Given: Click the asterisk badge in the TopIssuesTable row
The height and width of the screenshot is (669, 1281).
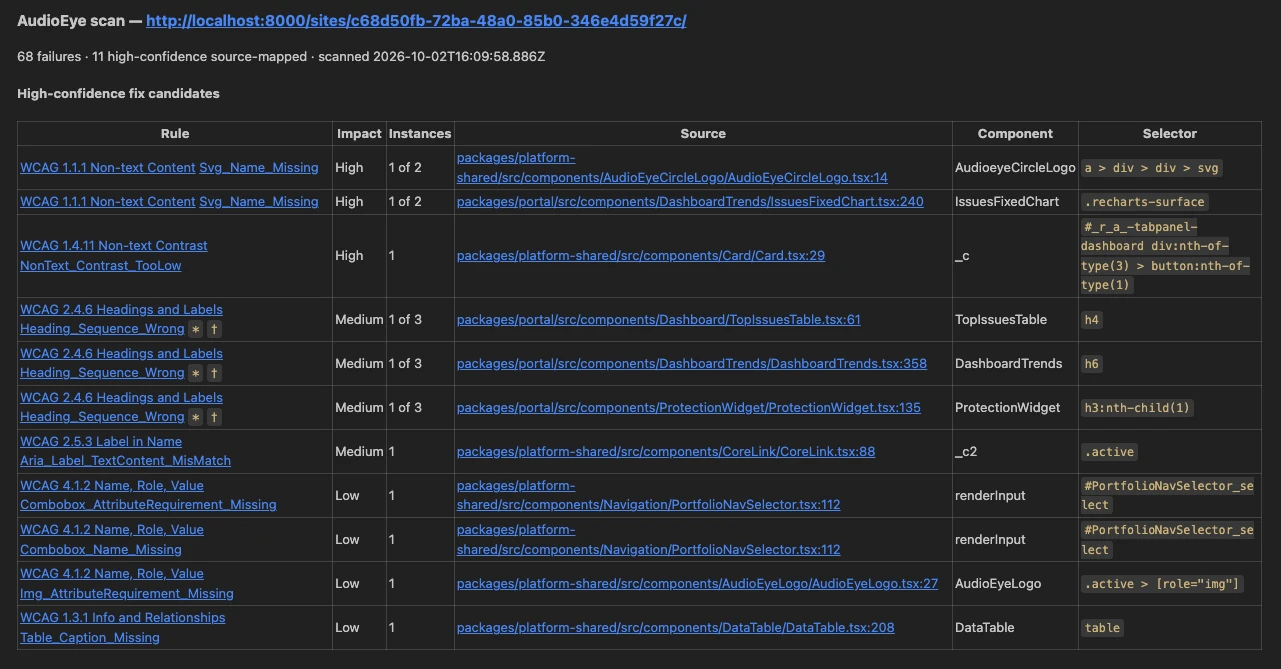Looking at the screenshot, I should point(196,329).
